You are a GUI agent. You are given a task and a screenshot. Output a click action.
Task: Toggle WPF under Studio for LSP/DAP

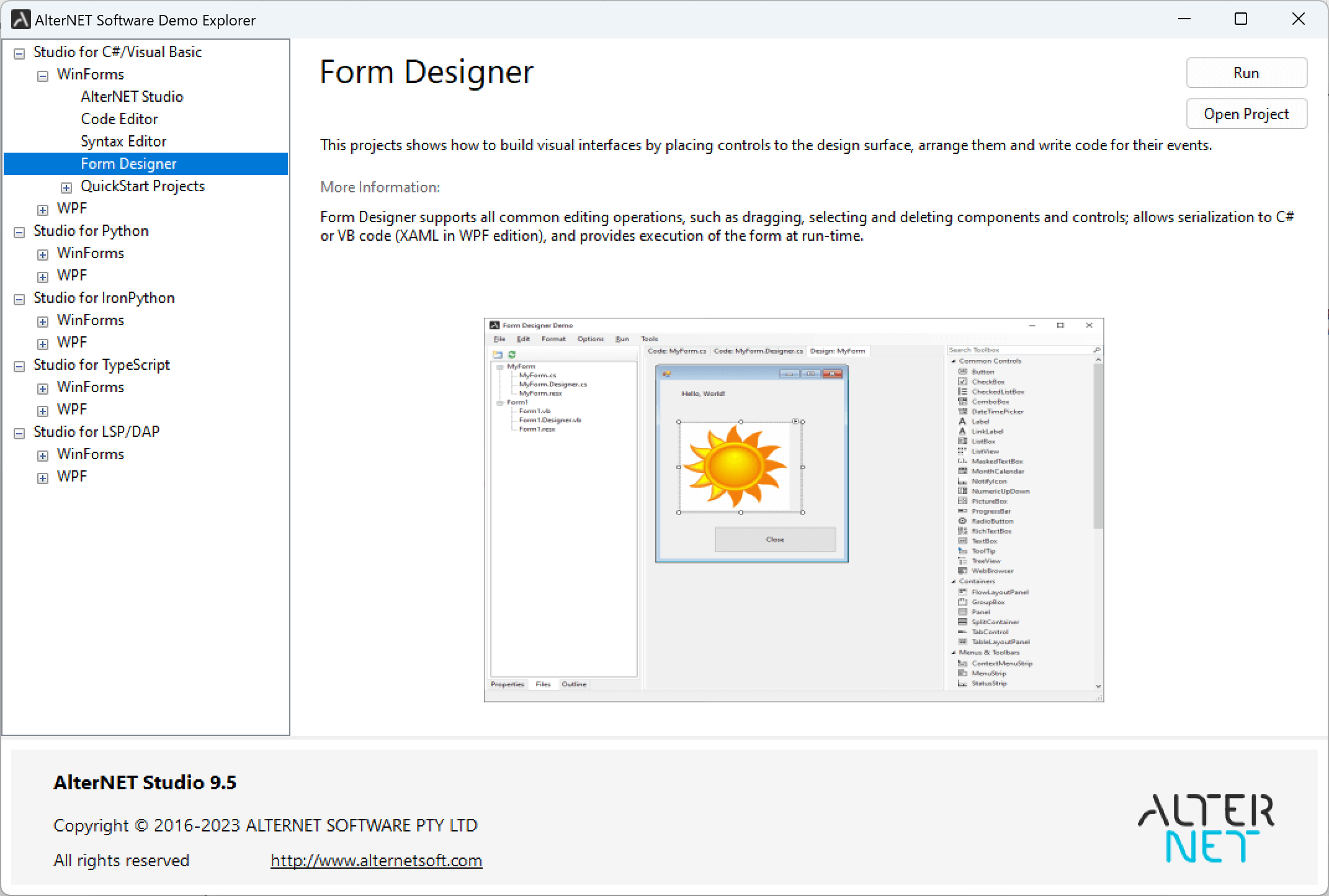pyautogui.click(x=43, y=476)
